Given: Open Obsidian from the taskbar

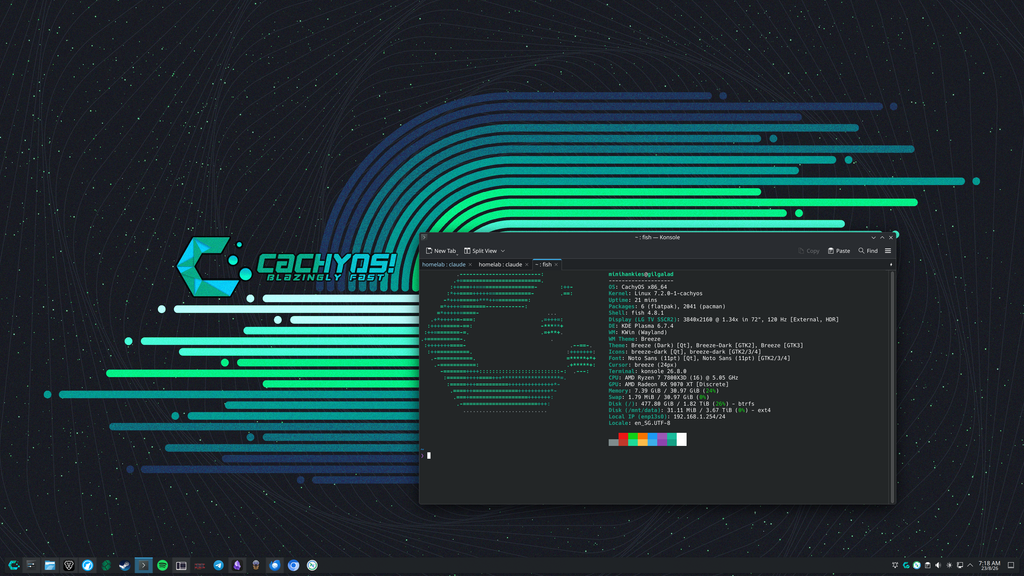Looking at the screenshot, I should [x=237, y=566].
